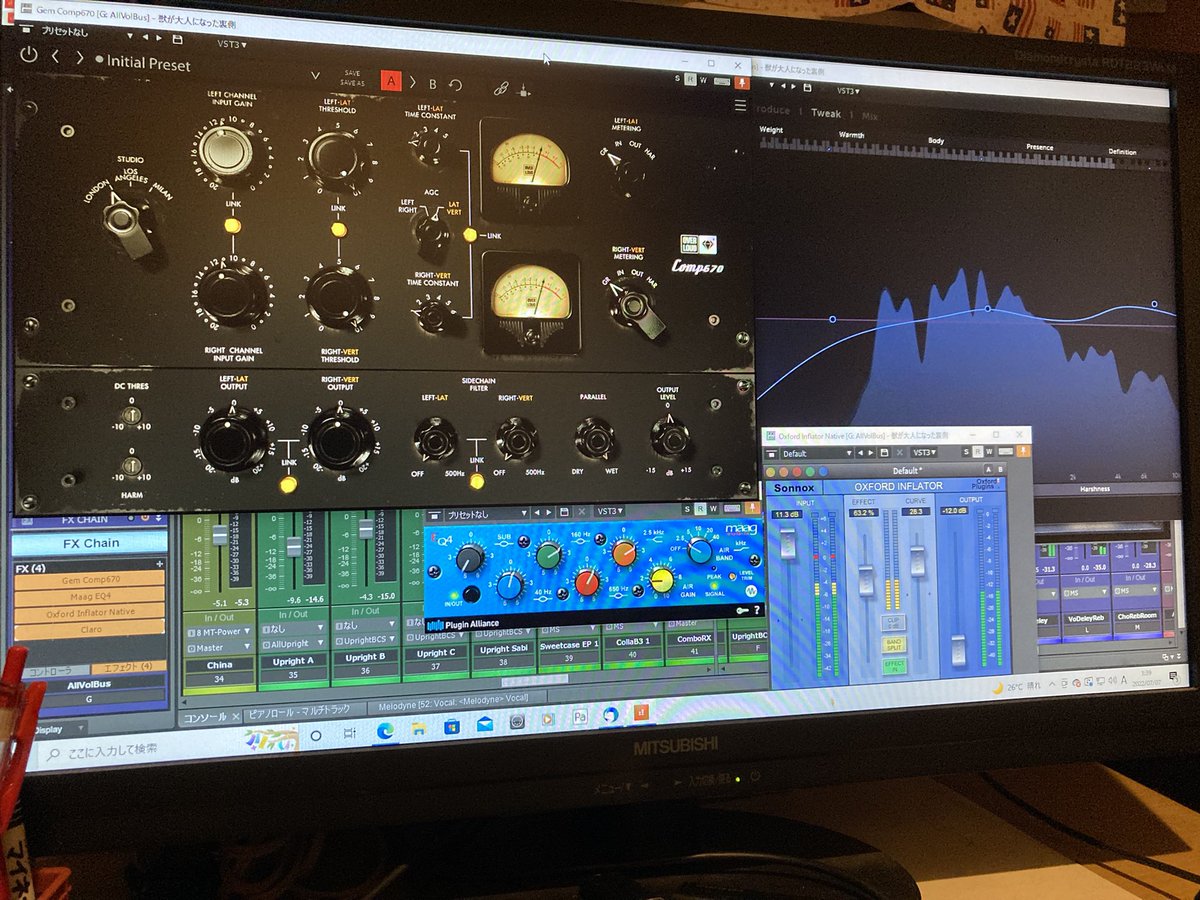Select Maag EQ4 in FX chain
This screenshot has width=1200, height=900.
[x=90, y=597]
